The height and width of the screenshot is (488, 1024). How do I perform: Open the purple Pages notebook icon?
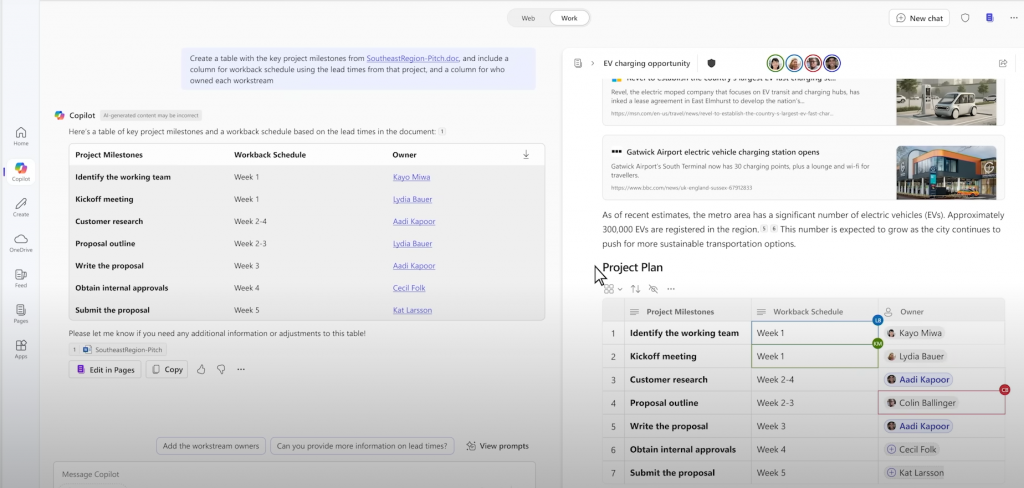pyautogui.click(x=989, y=18)
